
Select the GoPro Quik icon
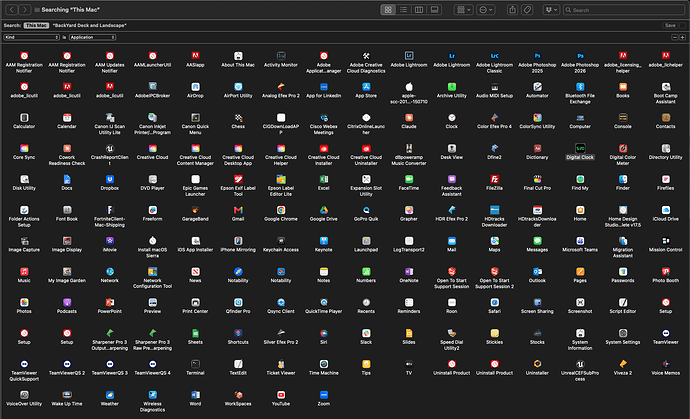pos(366,210)
